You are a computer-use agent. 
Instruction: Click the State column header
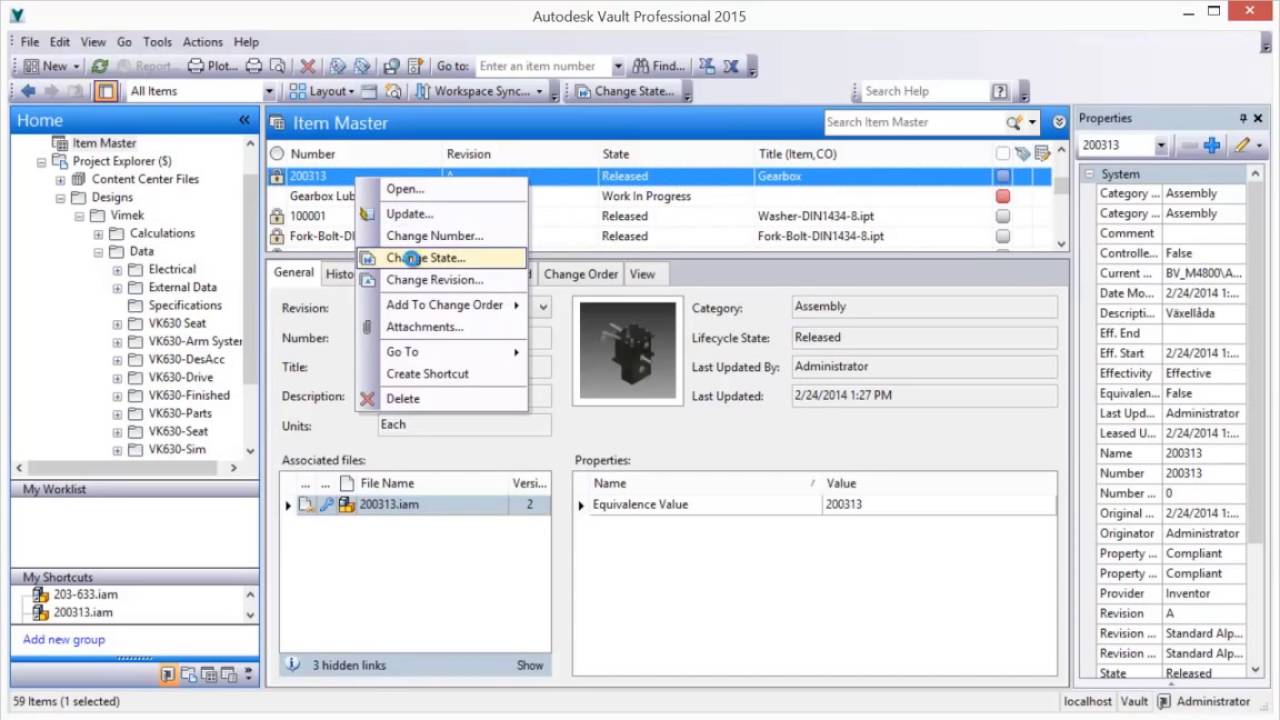tap(675, 154)
